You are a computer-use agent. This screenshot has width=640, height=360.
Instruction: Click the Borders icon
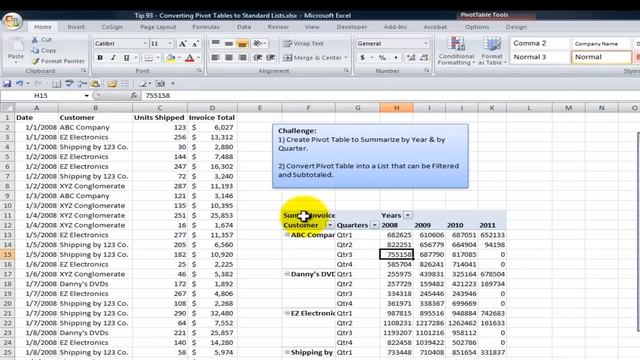pos(149,58)
